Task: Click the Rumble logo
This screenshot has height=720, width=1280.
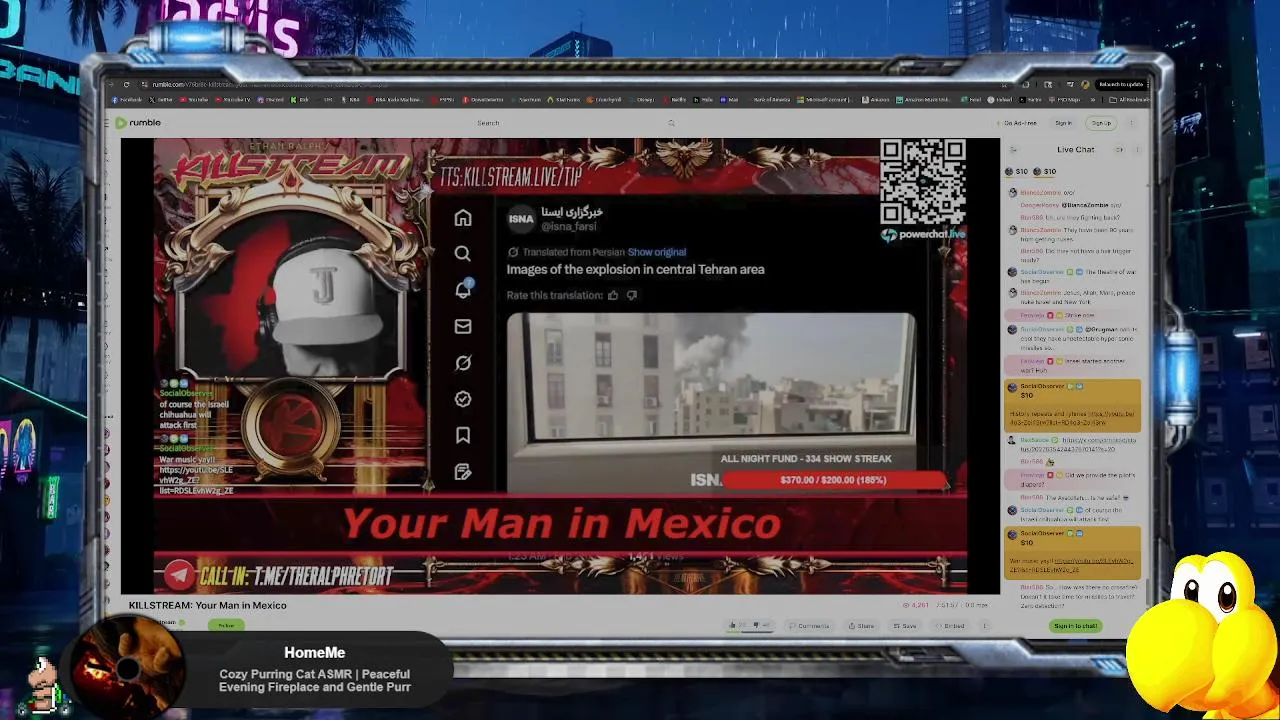Action: 138,123
